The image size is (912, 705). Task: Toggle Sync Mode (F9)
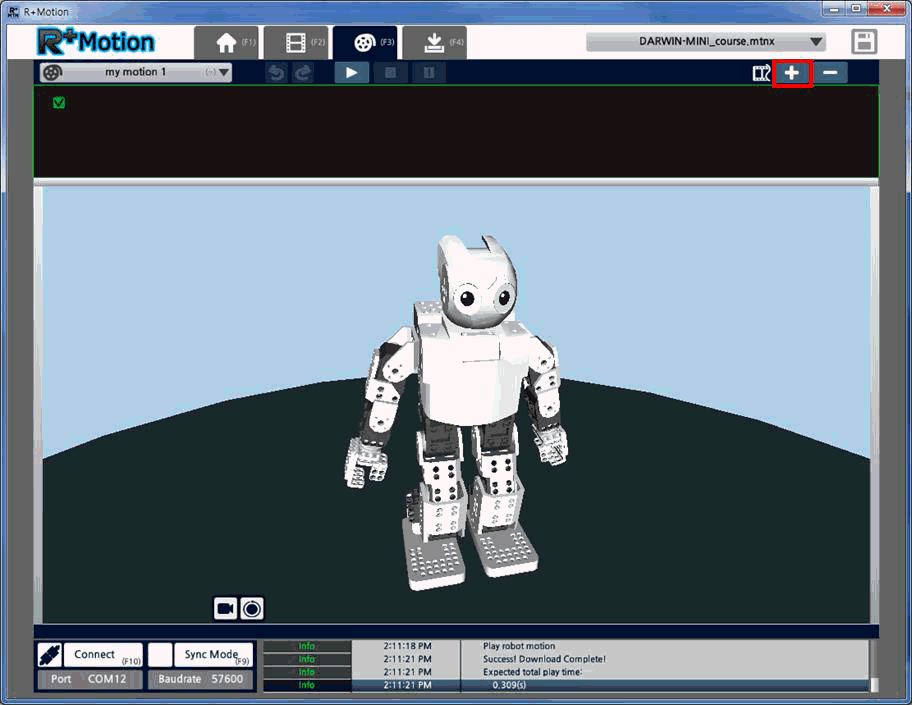point(213,655)
